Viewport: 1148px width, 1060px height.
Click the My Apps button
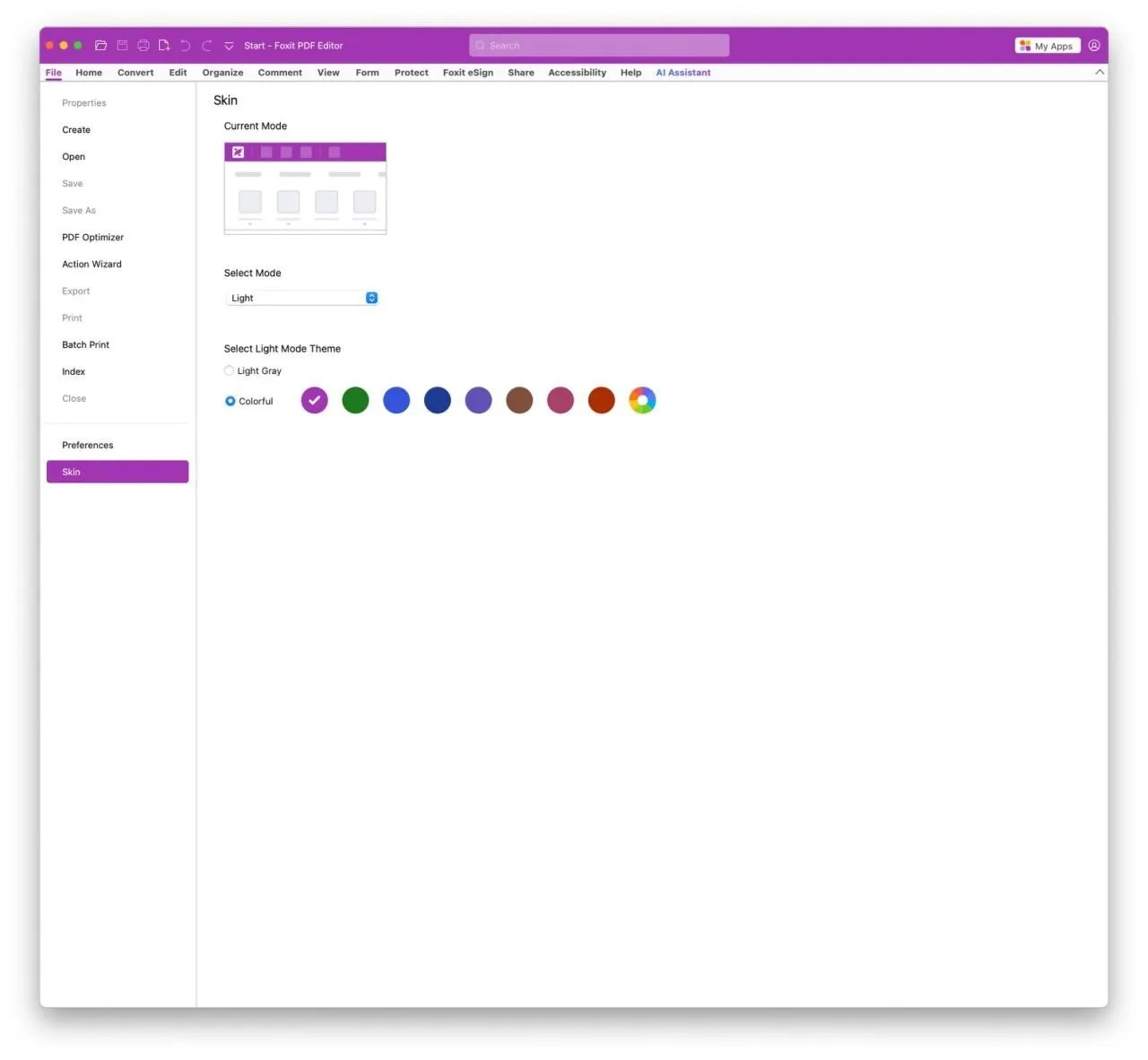click(x=1047, y=46)
